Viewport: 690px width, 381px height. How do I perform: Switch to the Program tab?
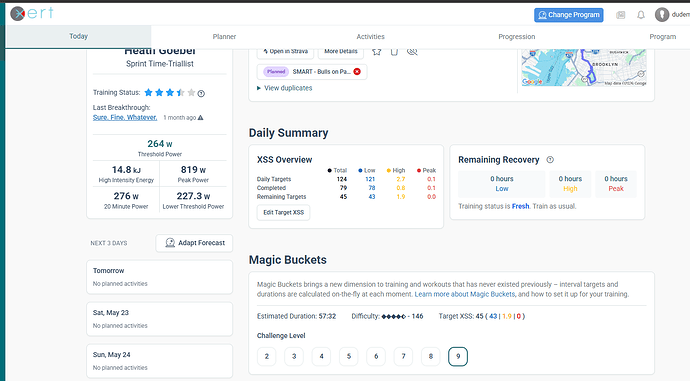click(662, 37)
